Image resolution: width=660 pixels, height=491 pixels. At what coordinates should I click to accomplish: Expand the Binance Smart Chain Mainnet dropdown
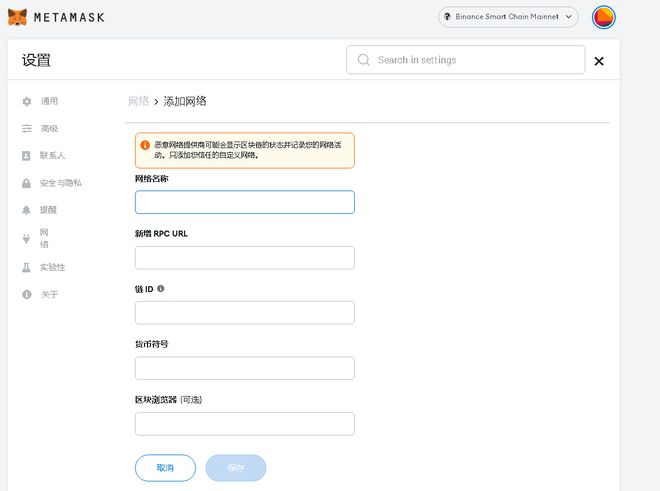coord(508,17)
